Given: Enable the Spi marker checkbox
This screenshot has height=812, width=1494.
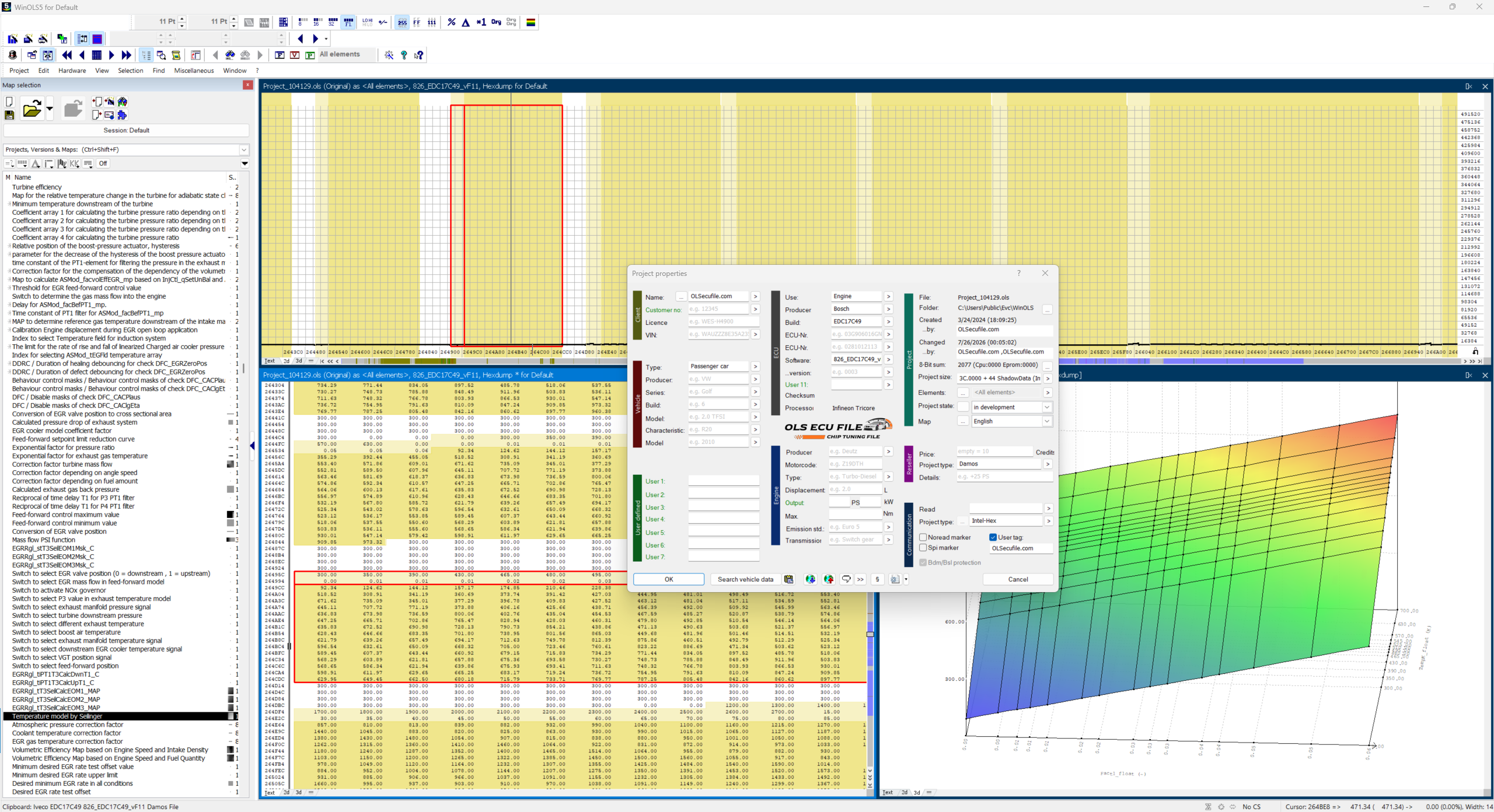Looking at the screenshot, I should [923, 548].
